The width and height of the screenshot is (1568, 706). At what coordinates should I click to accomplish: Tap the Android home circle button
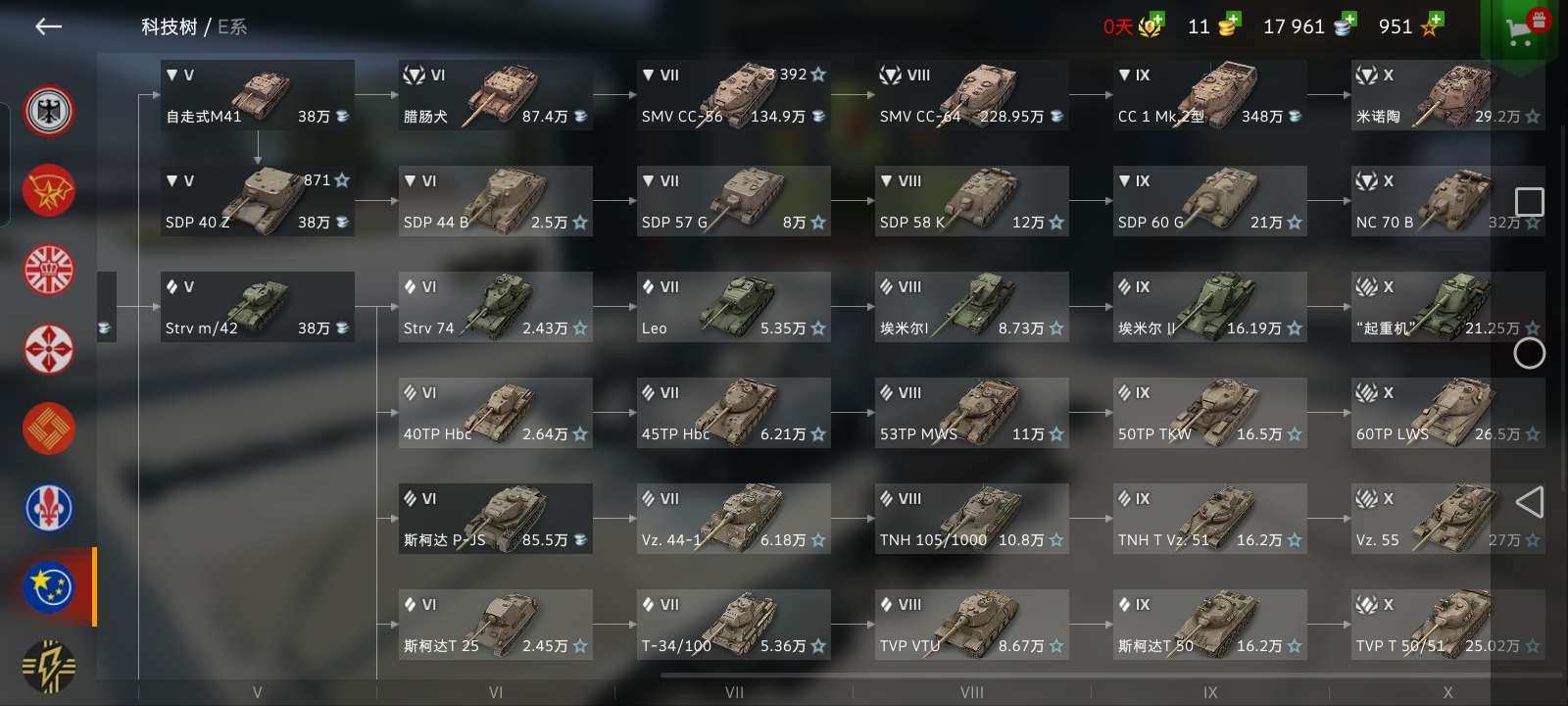click(1529, 353)
